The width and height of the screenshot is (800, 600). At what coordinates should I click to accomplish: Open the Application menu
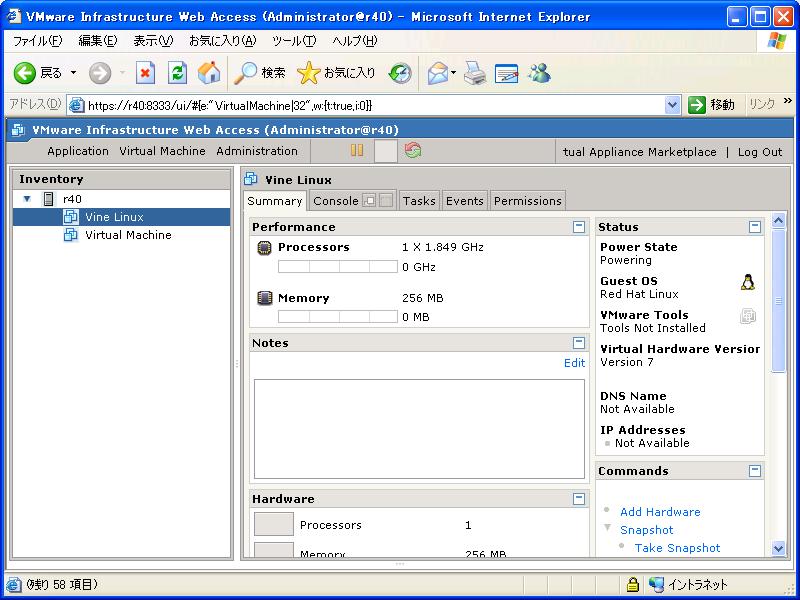pyautogui.click(x=78, y=151)
